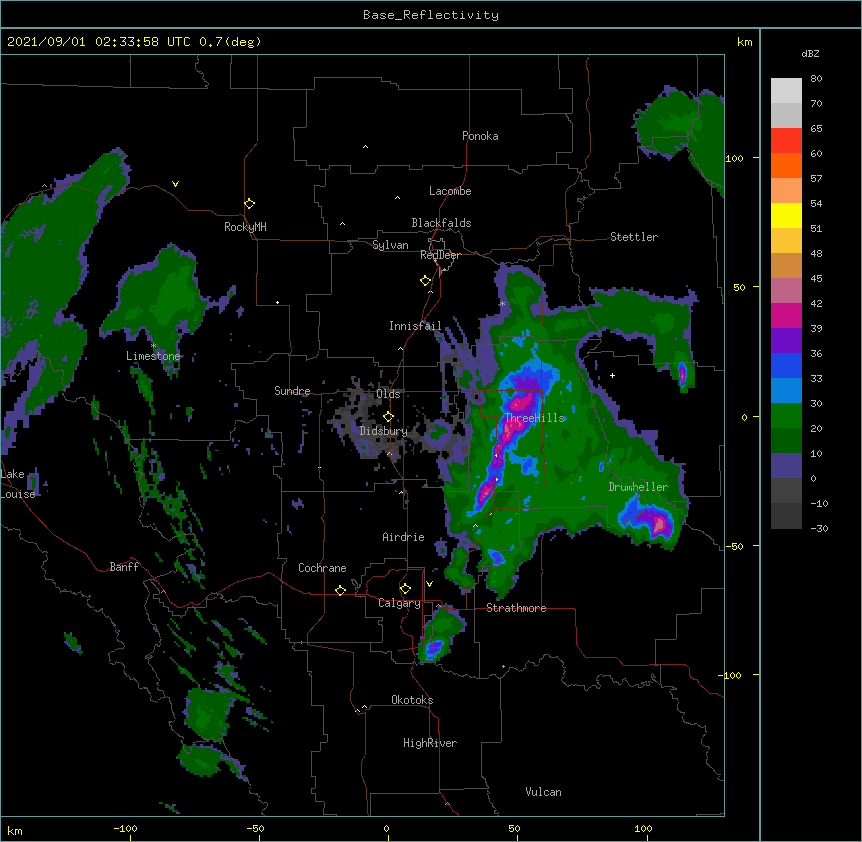Click the yellow marker below Cochrane

point(340,590)
